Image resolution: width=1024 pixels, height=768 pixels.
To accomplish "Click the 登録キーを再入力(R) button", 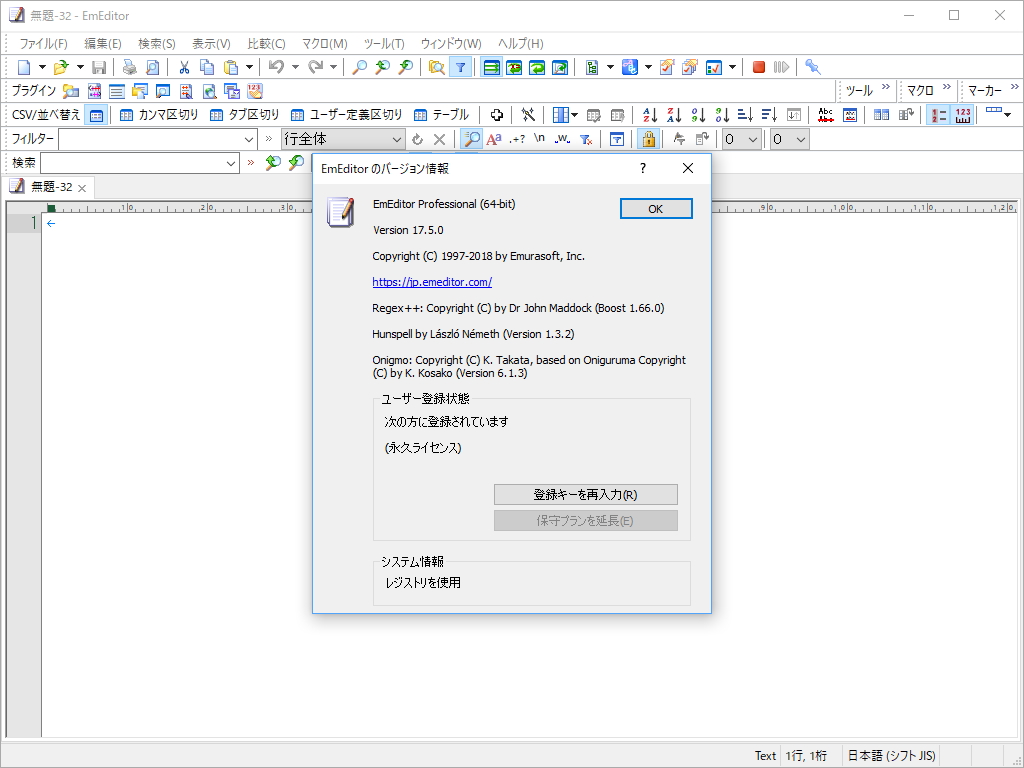I will 585,494.
